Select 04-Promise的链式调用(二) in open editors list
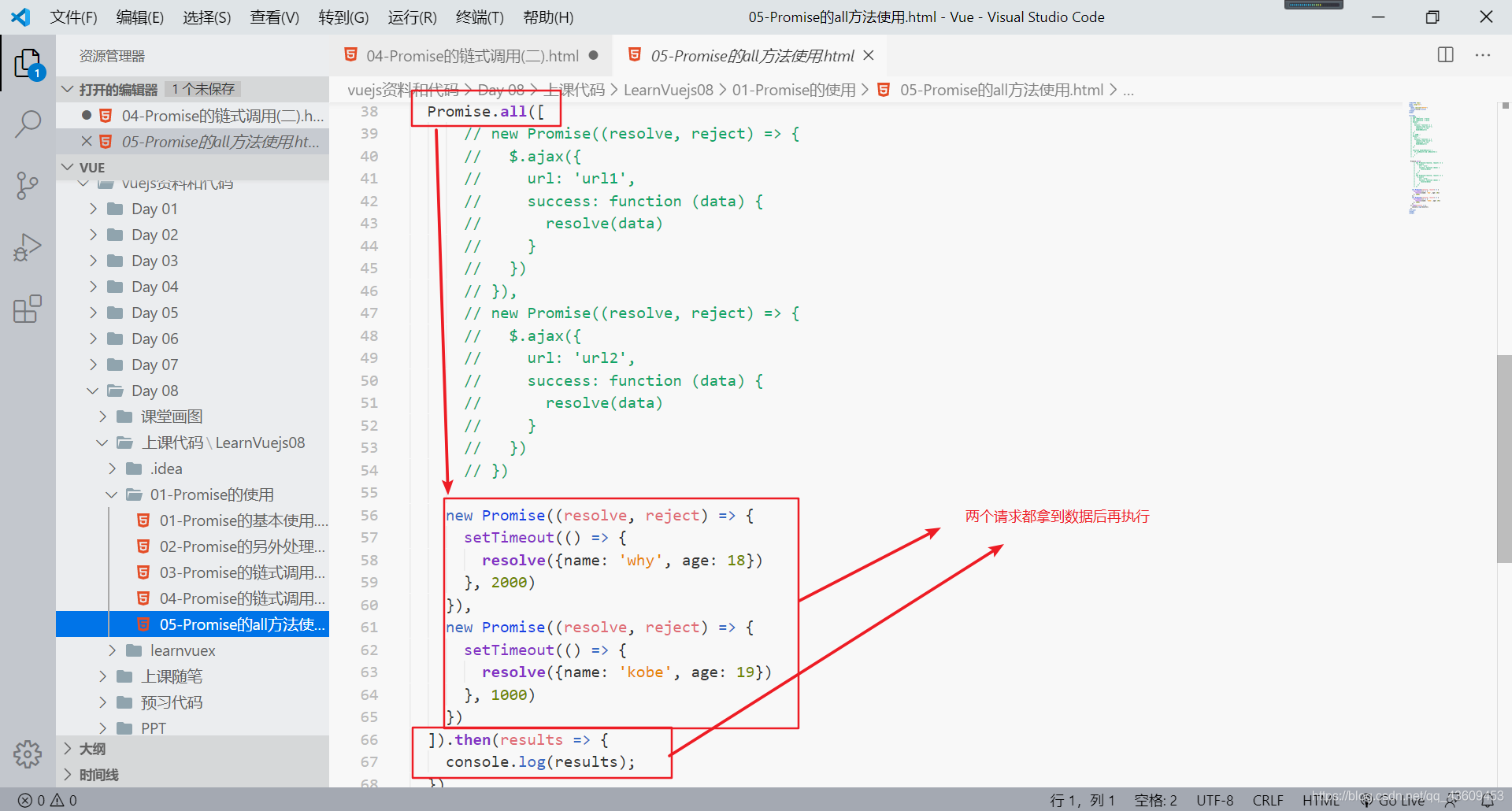This screenshot has height=811, width=1512. [x=192, y=116]
